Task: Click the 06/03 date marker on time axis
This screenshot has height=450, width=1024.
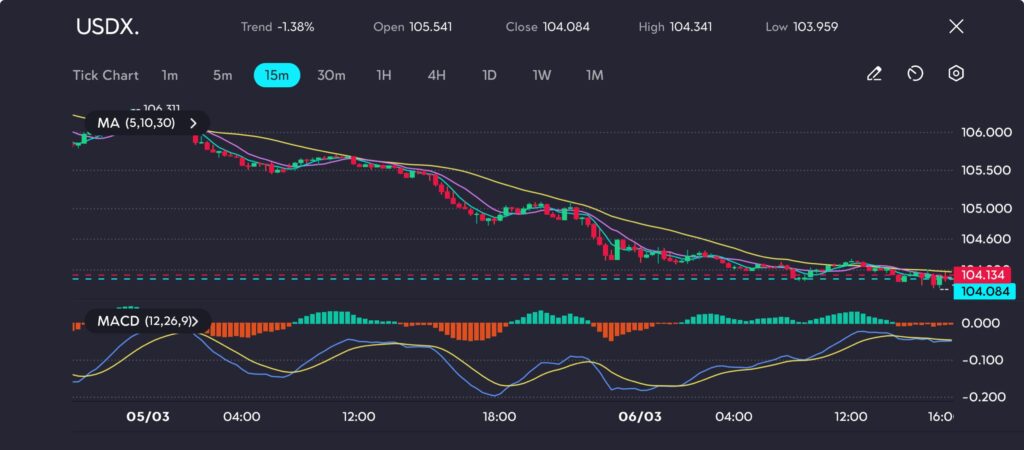Action: click(x=640, y=416)
